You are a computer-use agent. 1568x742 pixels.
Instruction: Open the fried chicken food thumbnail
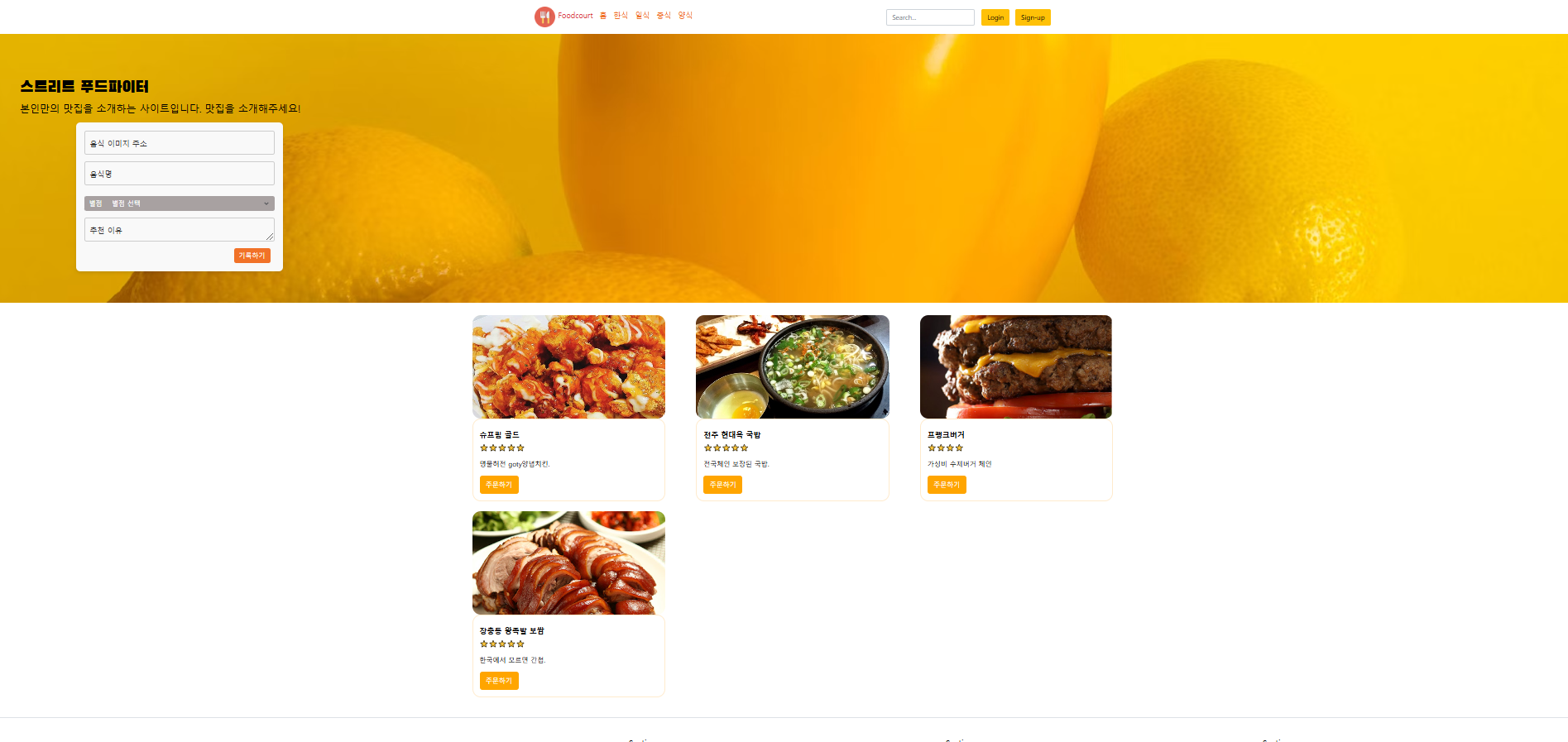(568, 366)
